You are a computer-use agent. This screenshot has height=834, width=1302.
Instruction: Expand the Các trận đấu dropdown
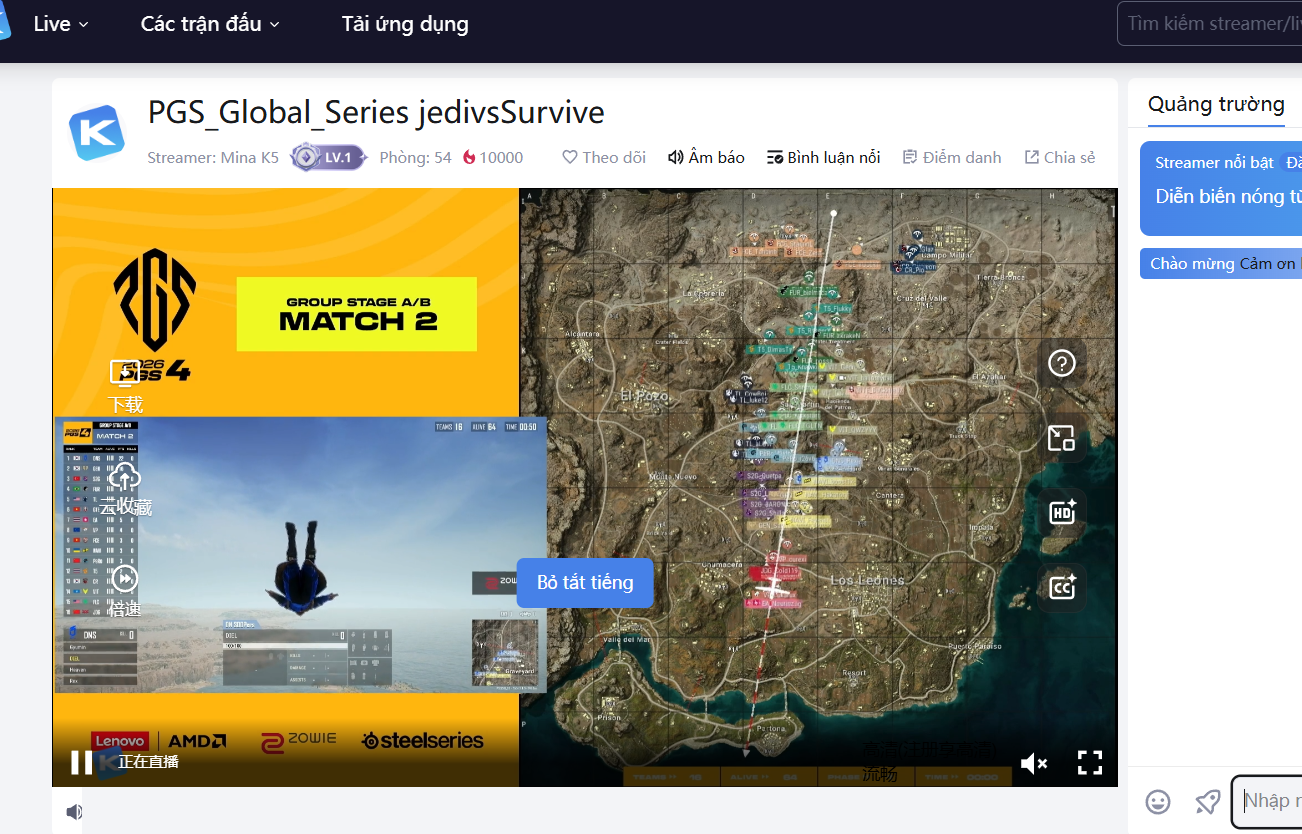click(x=210, y=24)
